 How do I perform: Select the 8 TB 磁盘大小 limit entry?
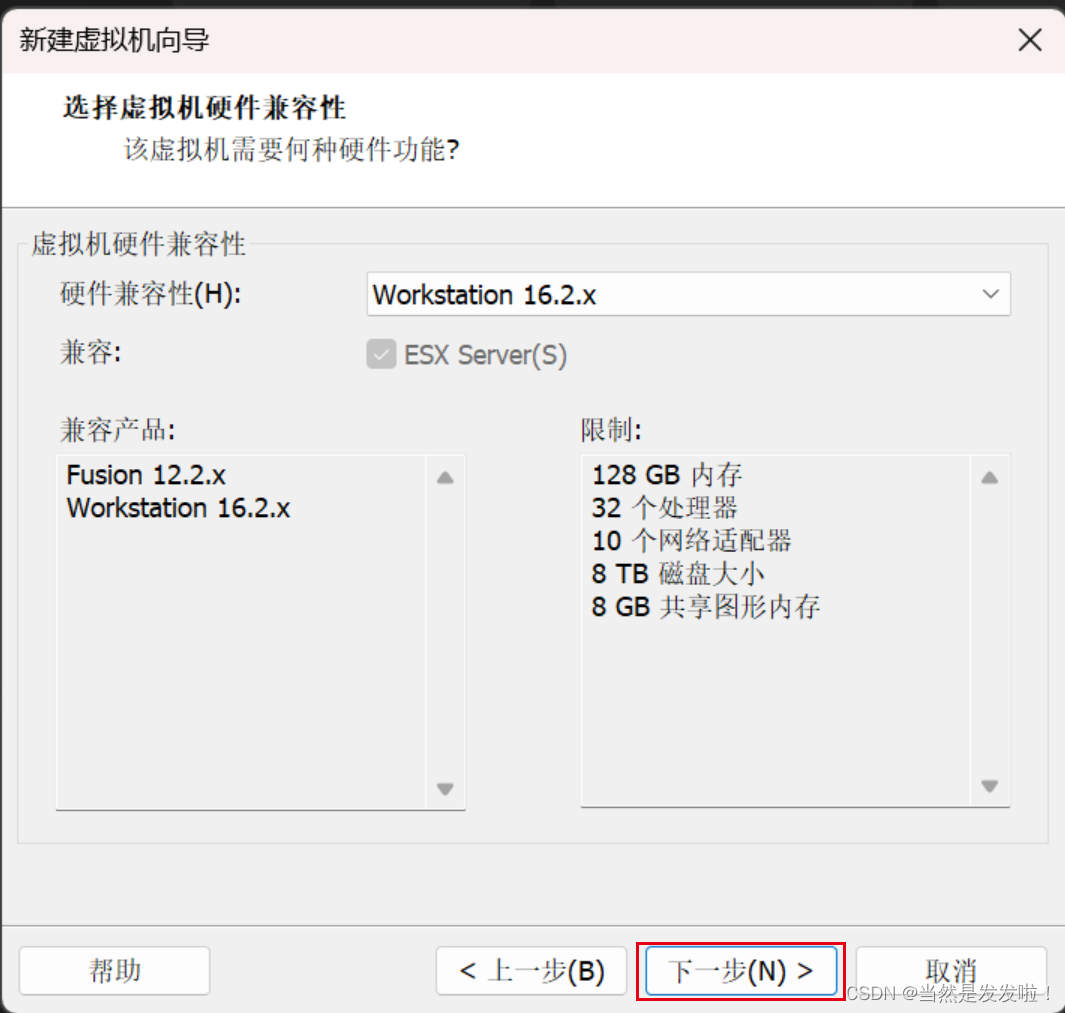678,574
